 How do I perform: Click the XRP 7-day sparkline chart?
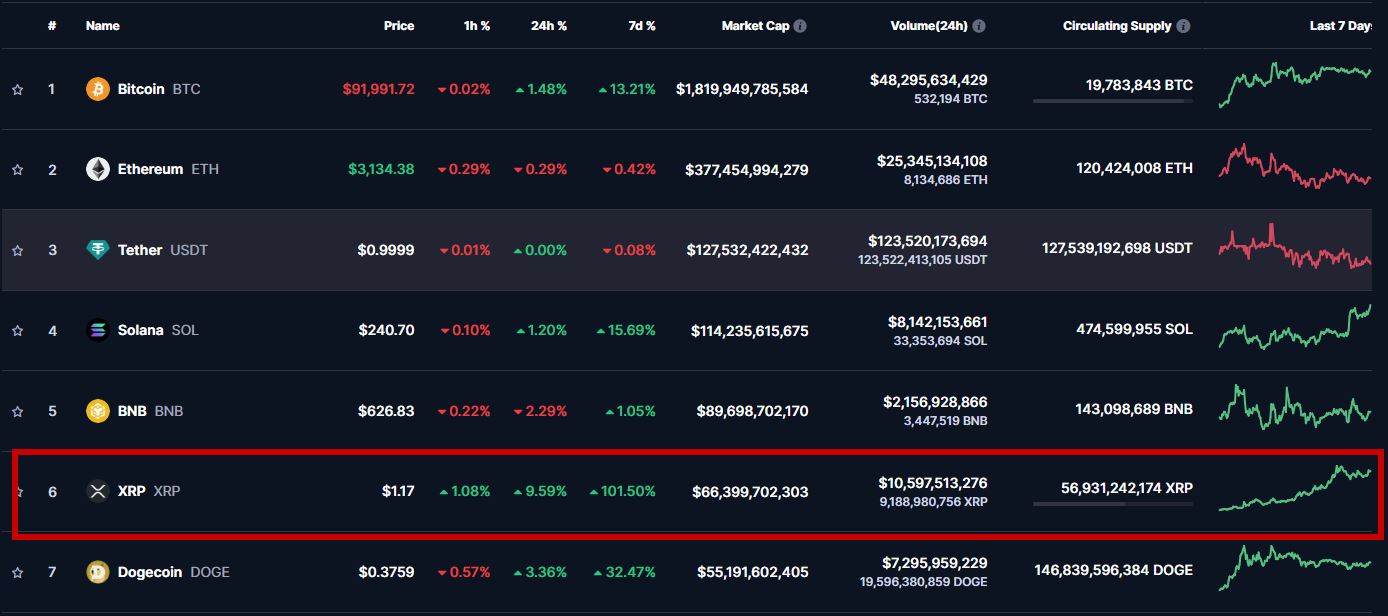tap(1295, 491)
